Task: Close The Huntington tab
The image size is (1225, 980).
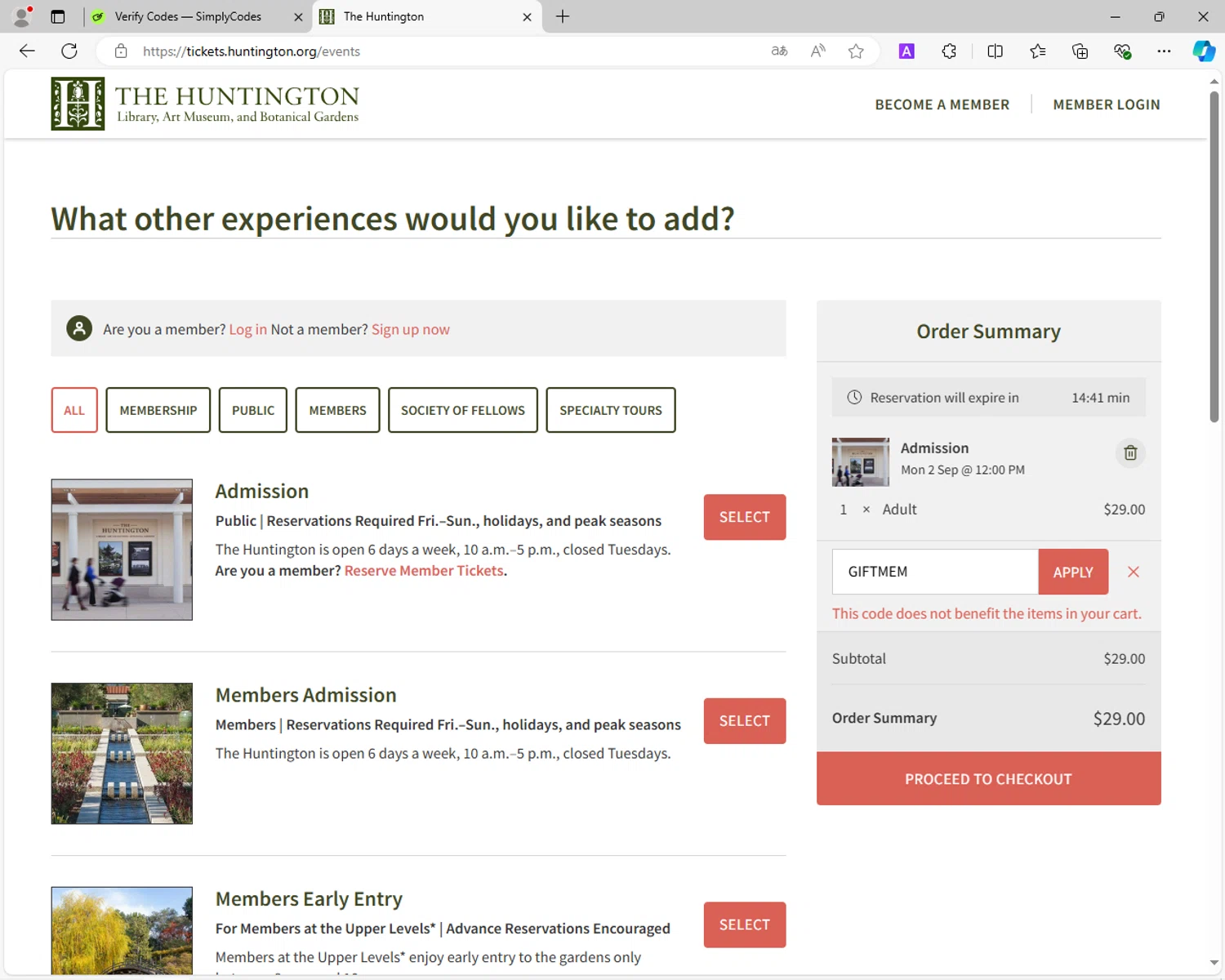Action: tap(527, 16)
